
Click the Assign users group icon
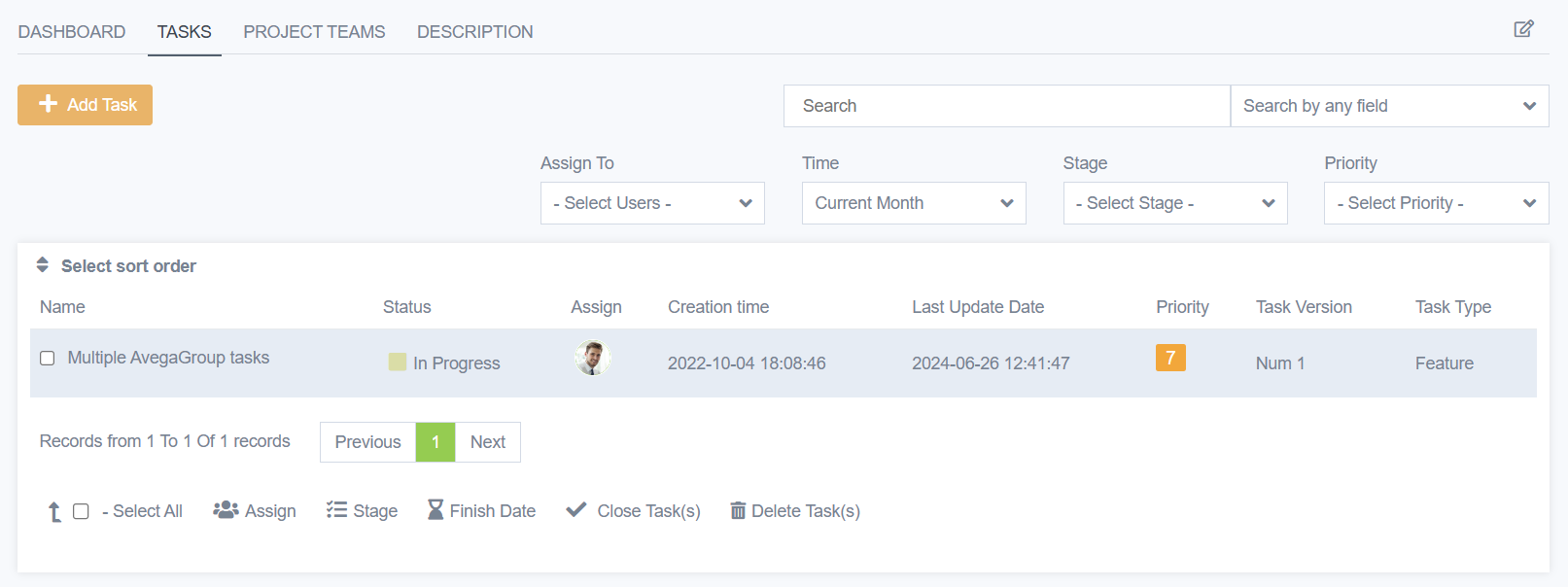(226, 510)
